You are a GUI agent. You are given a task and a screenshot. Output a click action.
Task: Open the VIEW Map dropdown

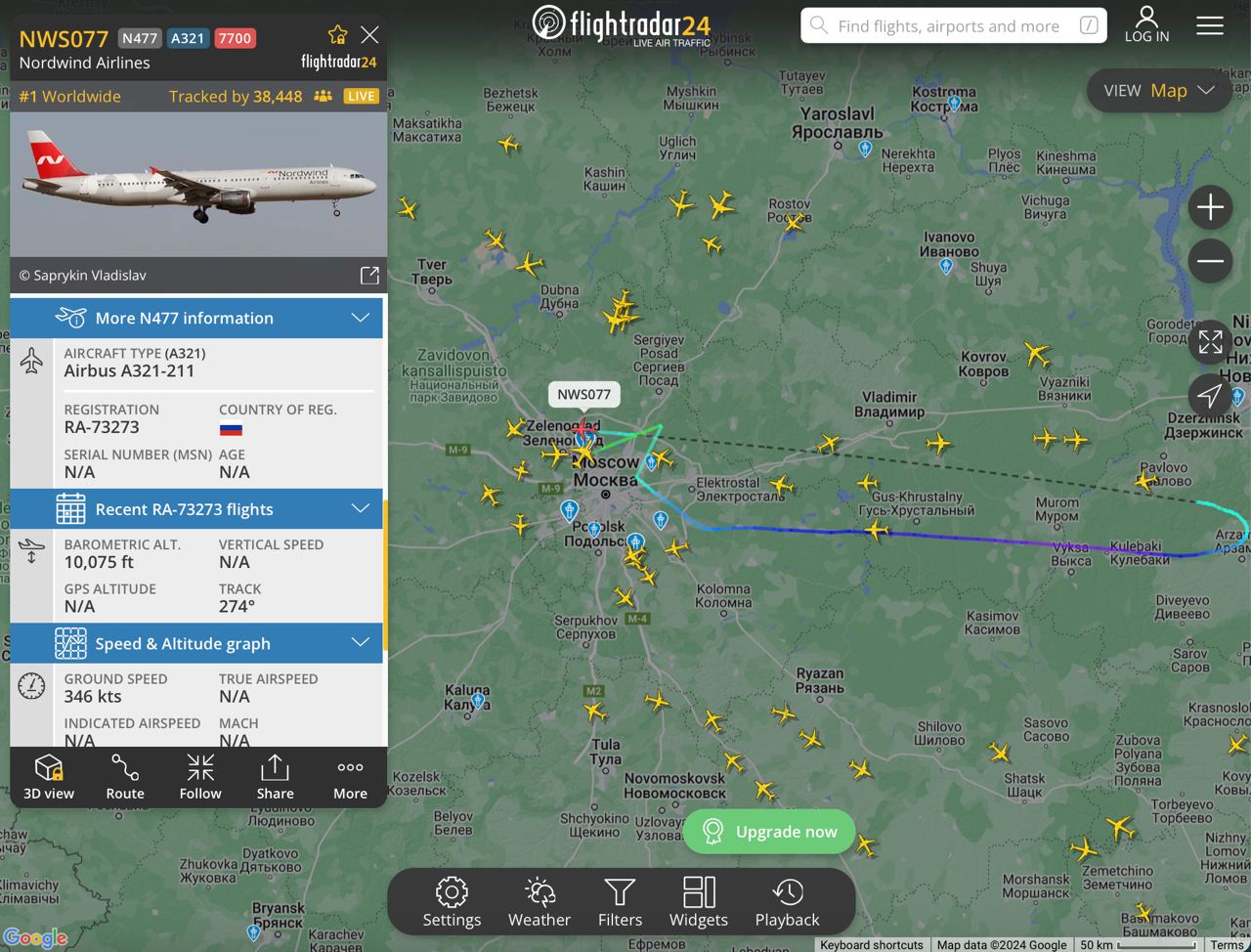point(1159,91)
